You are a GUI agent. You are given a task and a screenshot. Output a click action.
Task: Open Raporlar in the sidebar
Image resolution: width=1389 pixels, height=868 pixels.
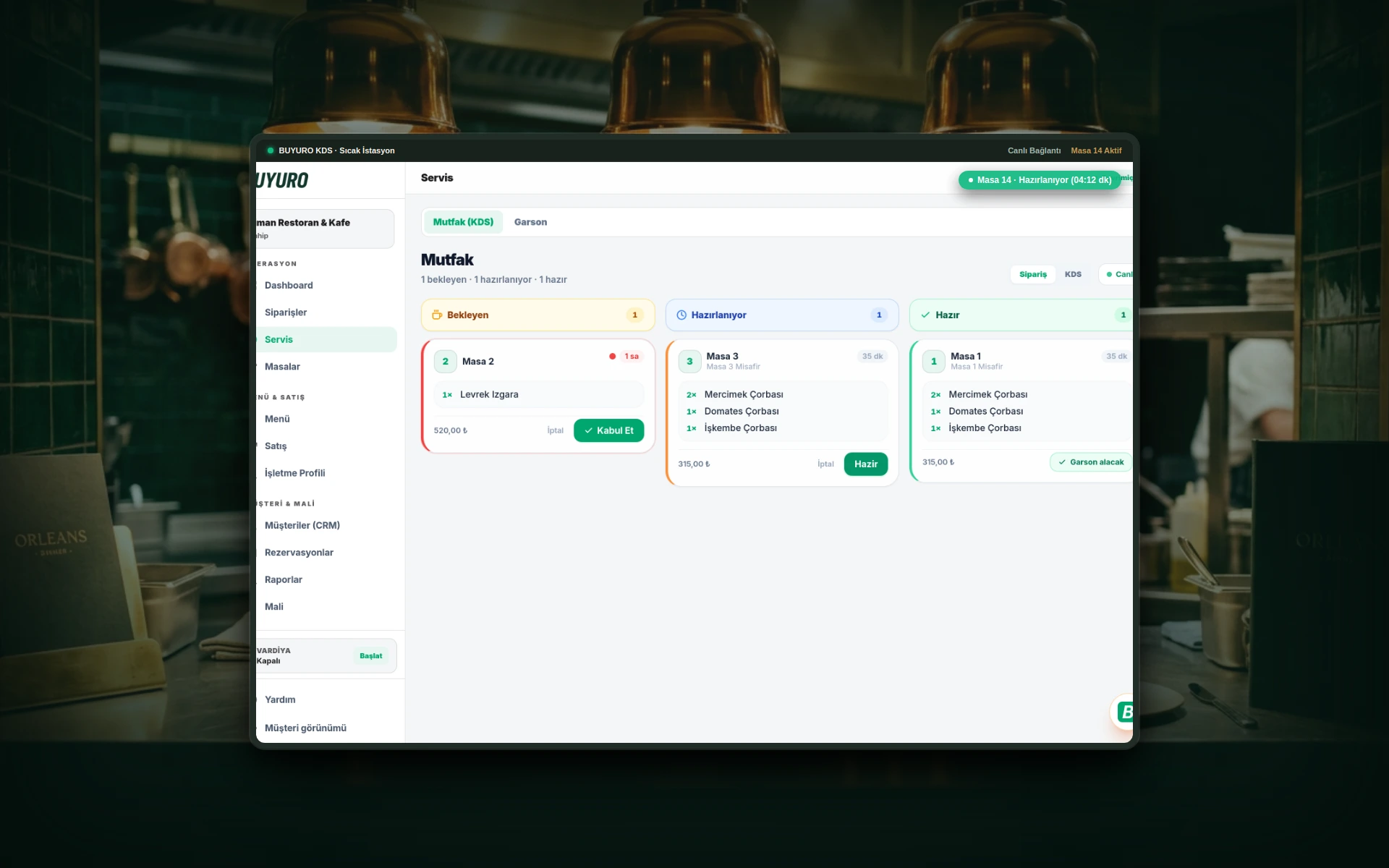click(x=326, y=579)
